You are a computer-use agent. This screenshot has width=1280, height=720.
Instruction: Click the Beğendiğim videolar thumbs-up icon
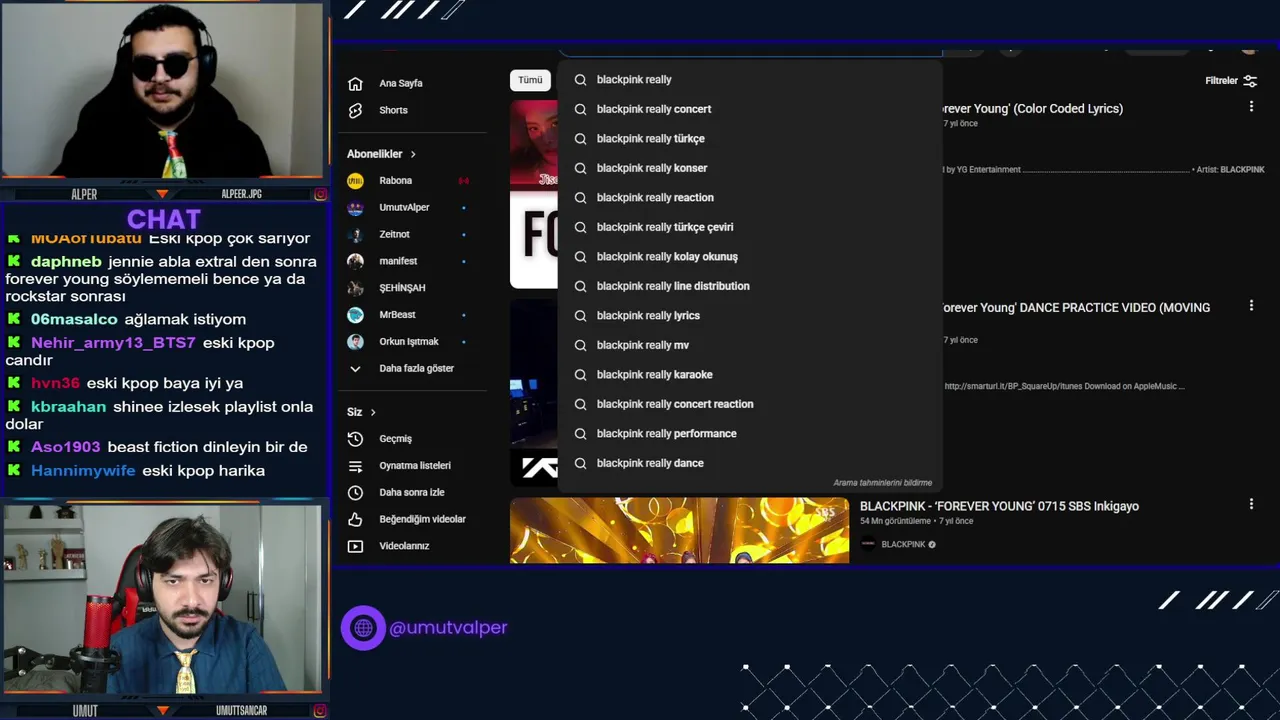pos(355,520)
